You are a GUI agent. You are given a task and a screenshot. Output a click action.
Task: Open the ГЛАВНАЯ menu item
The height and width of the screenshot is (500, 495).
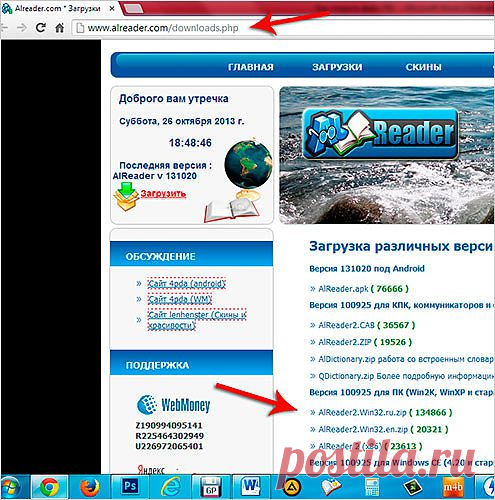pos(251,67)
